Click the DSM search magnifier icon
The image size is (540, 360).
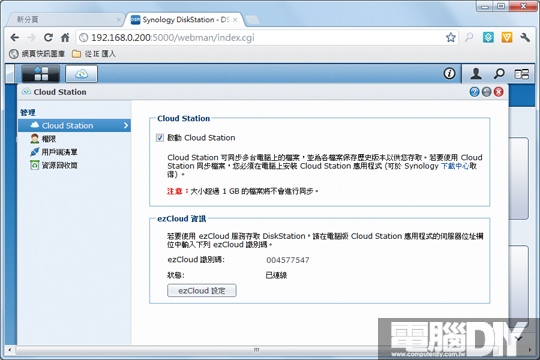click(x=499, y=73)
